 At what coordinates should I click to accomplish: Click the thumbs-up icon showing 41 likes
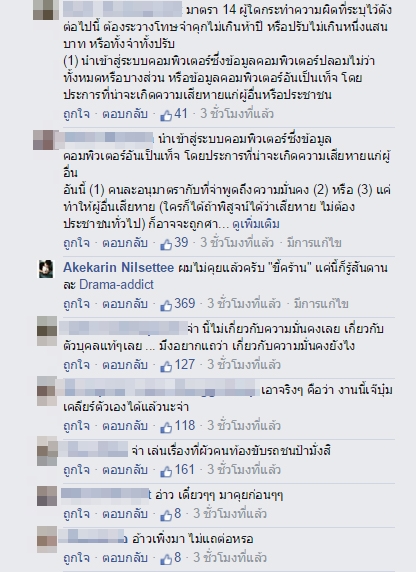(166, 115)
